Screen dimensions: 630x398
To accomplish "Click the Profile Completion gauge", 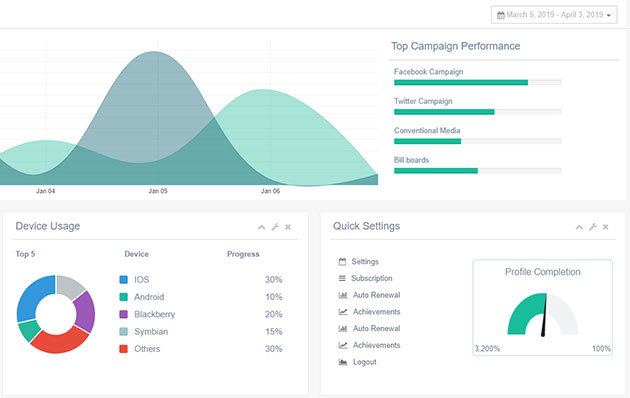I will tap(542, 314).
